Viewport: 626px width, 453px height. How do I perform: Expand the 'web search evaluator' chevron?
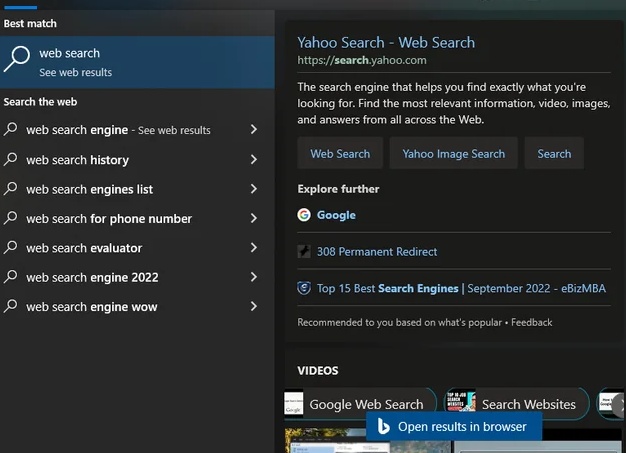[x=254, y=247]
